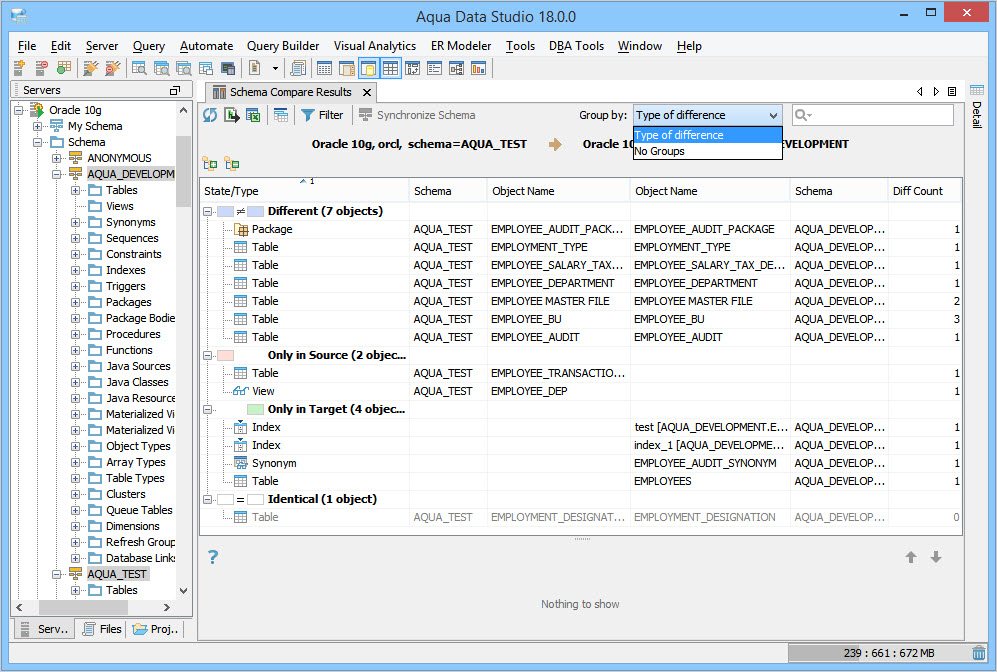Click the Refresh compare results icon
The height and width of the screenshot is (672, 997).
(210, 115)
